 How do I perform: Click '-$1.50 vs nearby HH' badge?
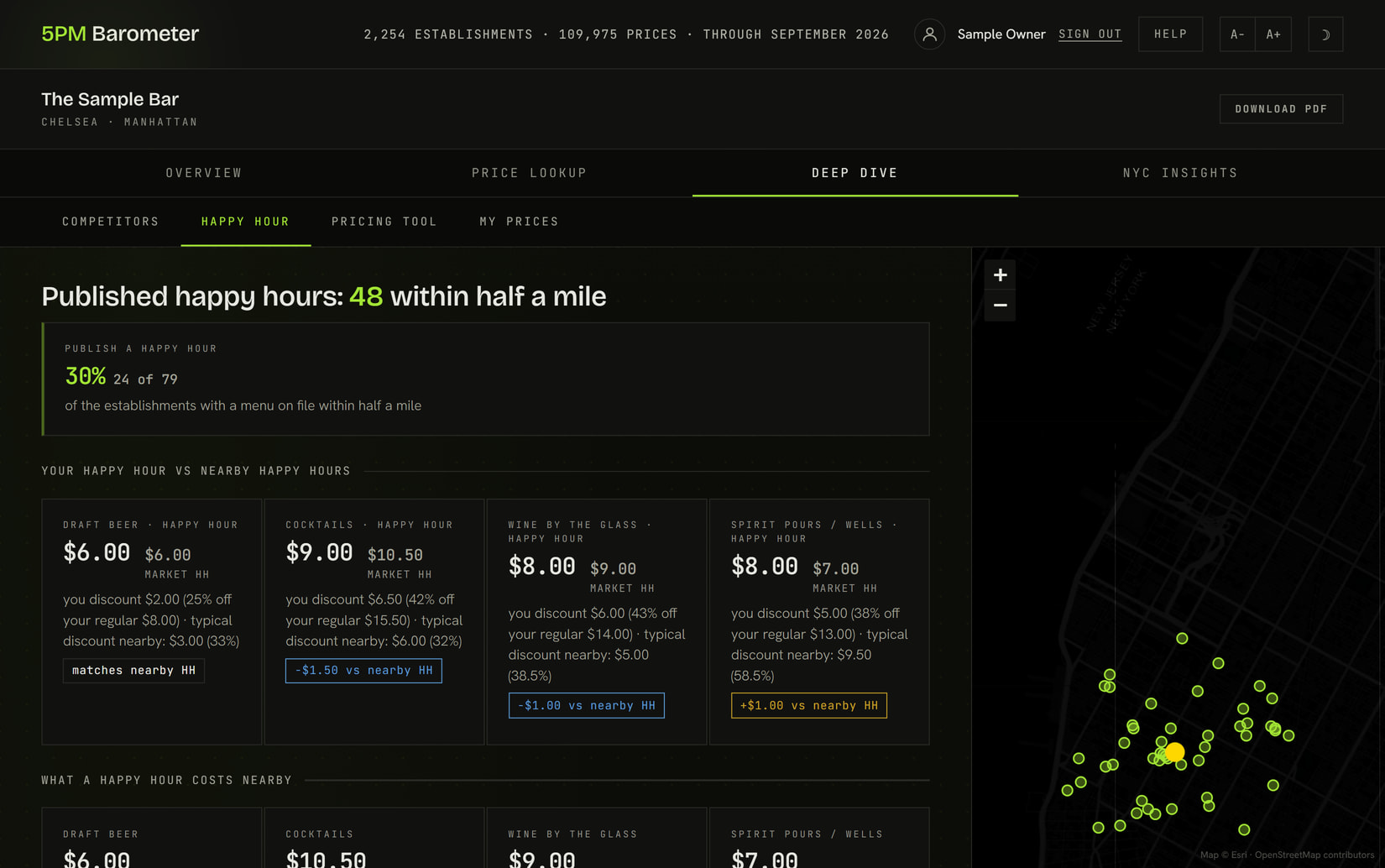click(x=363, y=671)
